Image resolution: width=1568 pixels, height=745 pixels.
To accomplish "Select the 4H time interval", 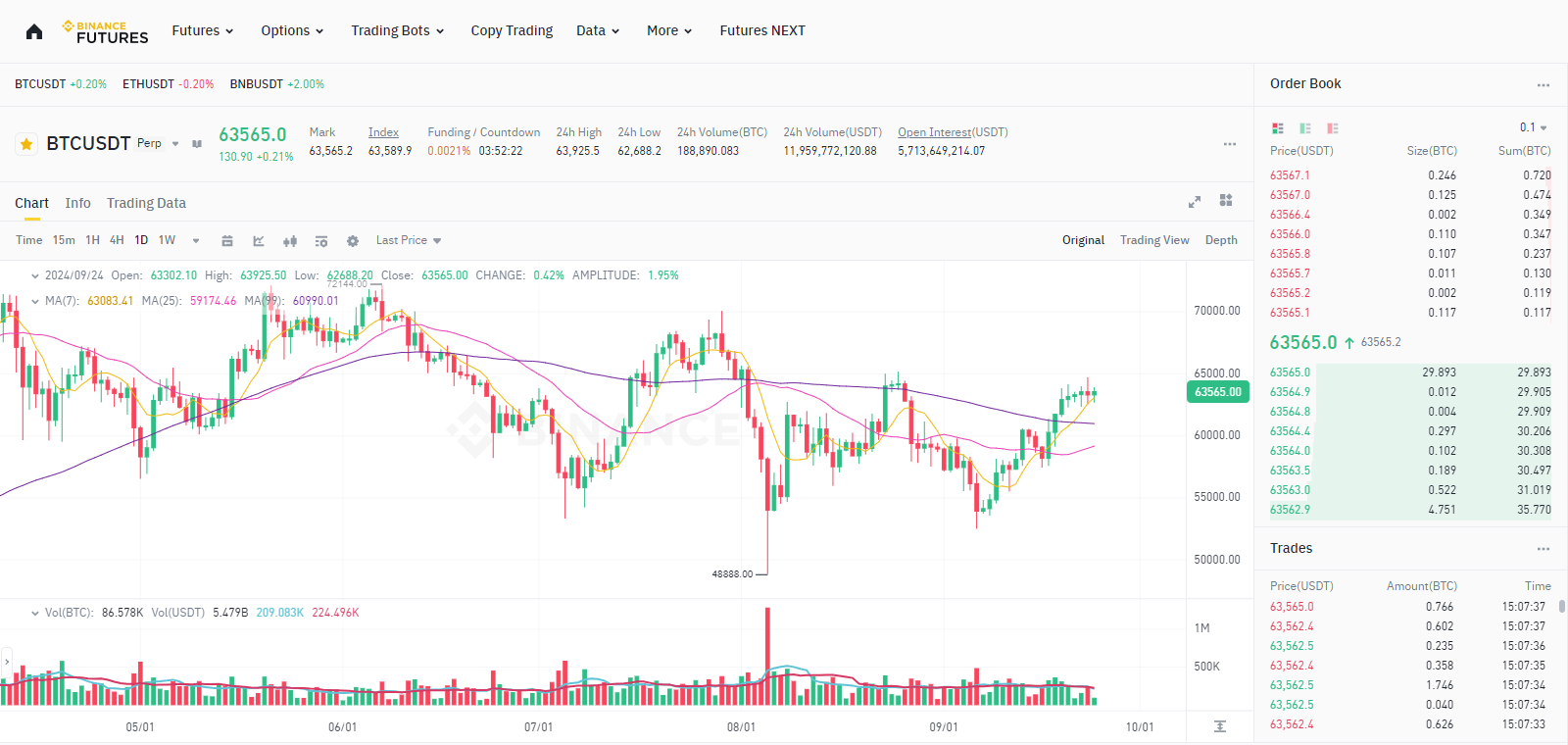I will 117,240.
